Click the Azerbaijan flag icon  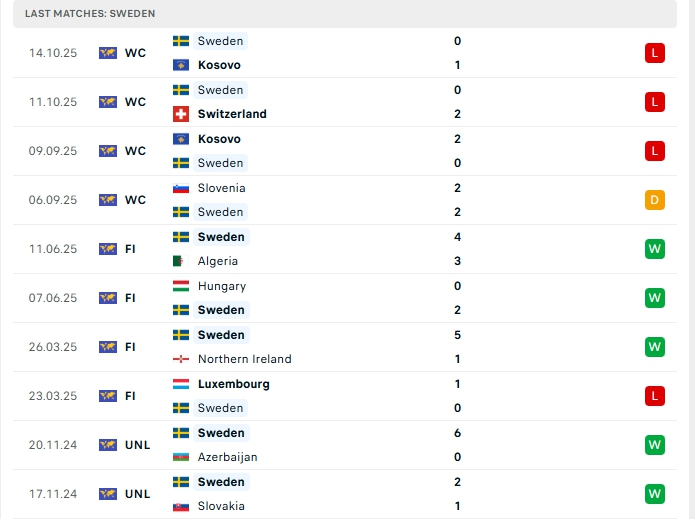(x=181, y=457)
